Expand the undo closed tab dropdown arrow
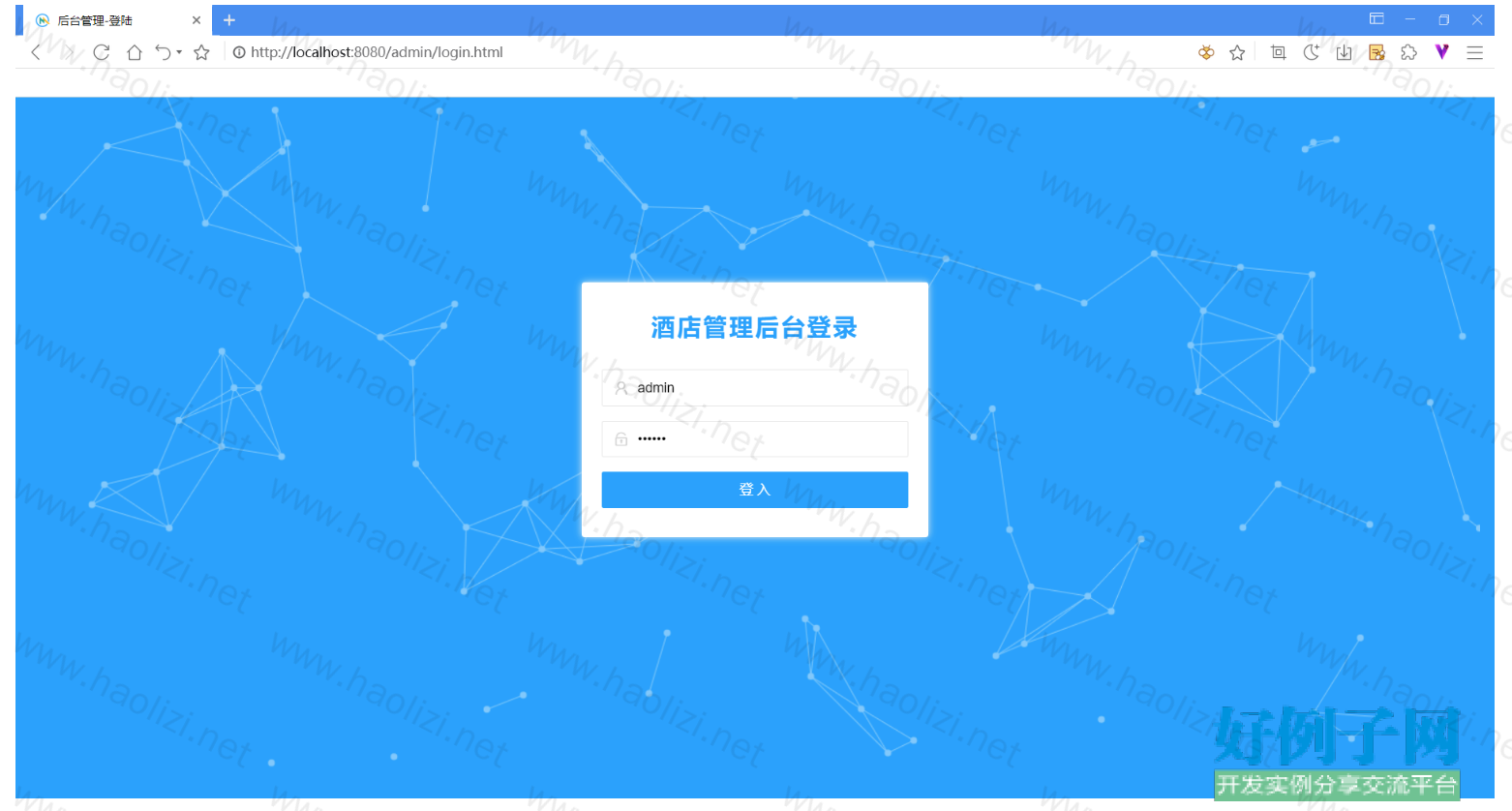This screenshot has height=811, width=1512. [179, 52]
